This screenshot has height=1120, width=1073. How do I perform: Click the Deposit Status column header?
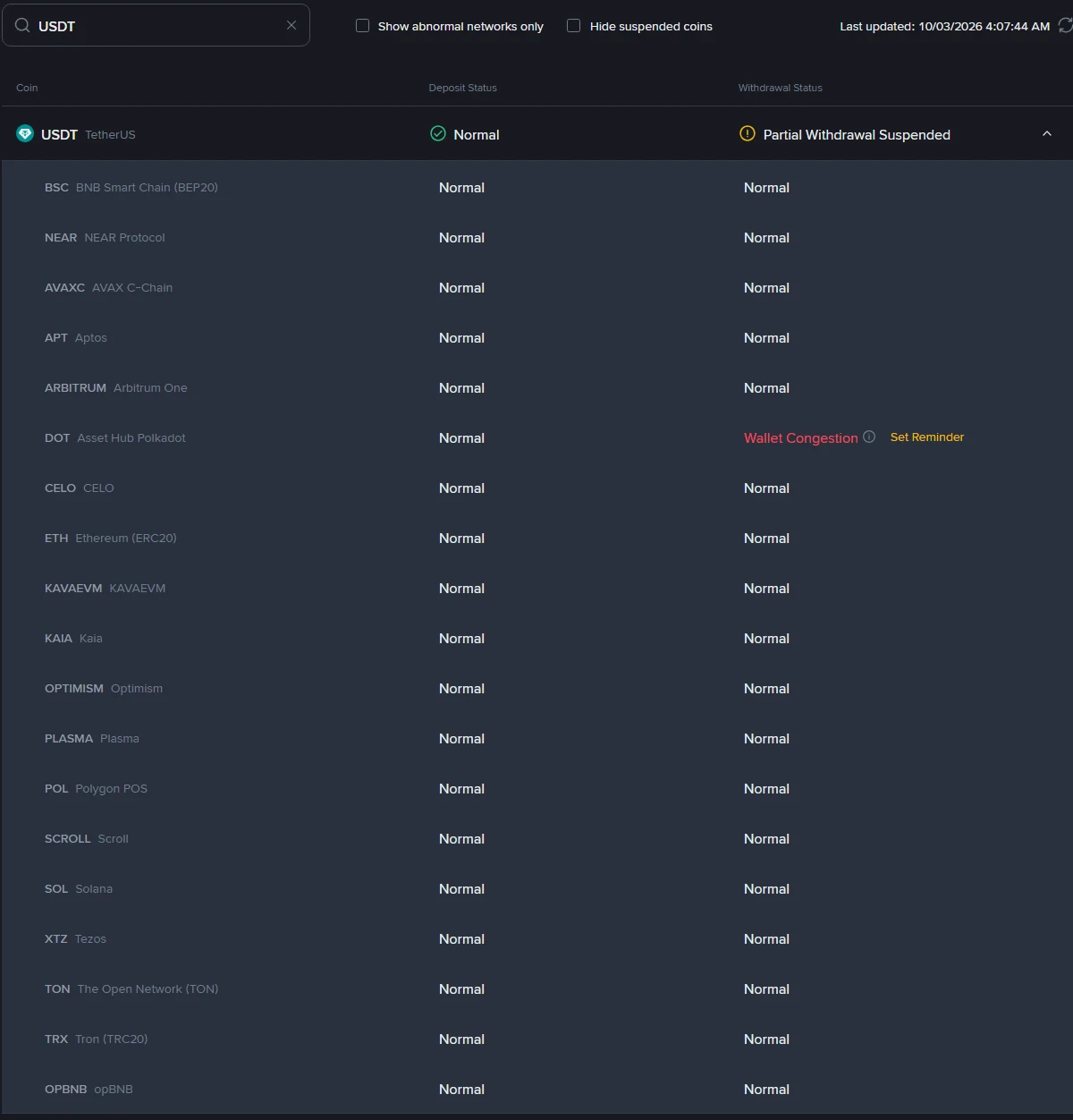click(462, 88)
